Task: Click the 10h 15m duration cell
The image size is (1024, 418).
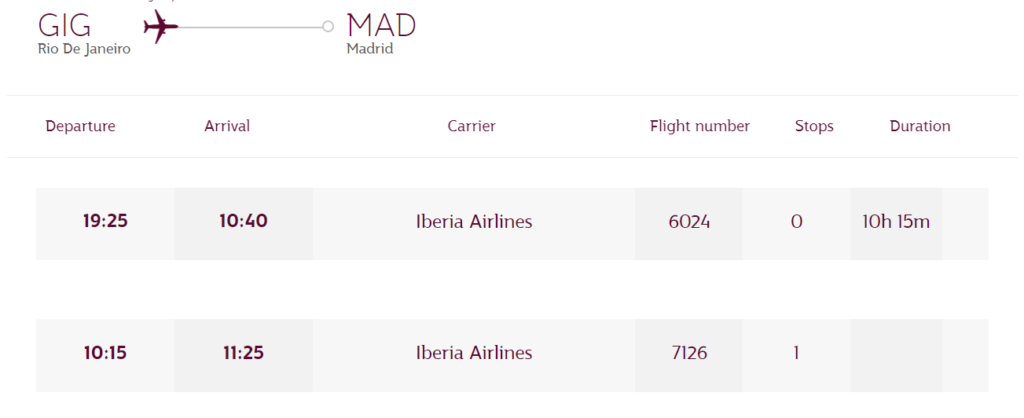Action: tap(896, 221)
